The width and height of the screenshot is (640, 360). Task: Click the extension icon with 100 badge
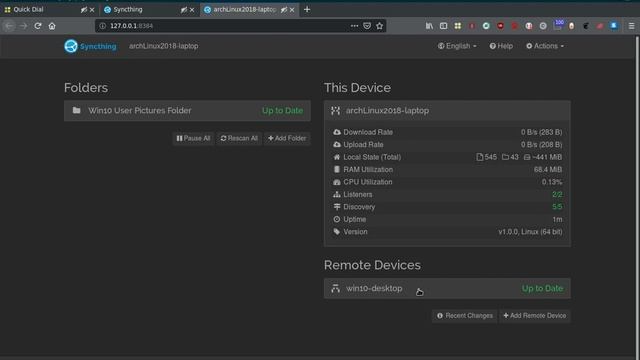pos(558,24)
